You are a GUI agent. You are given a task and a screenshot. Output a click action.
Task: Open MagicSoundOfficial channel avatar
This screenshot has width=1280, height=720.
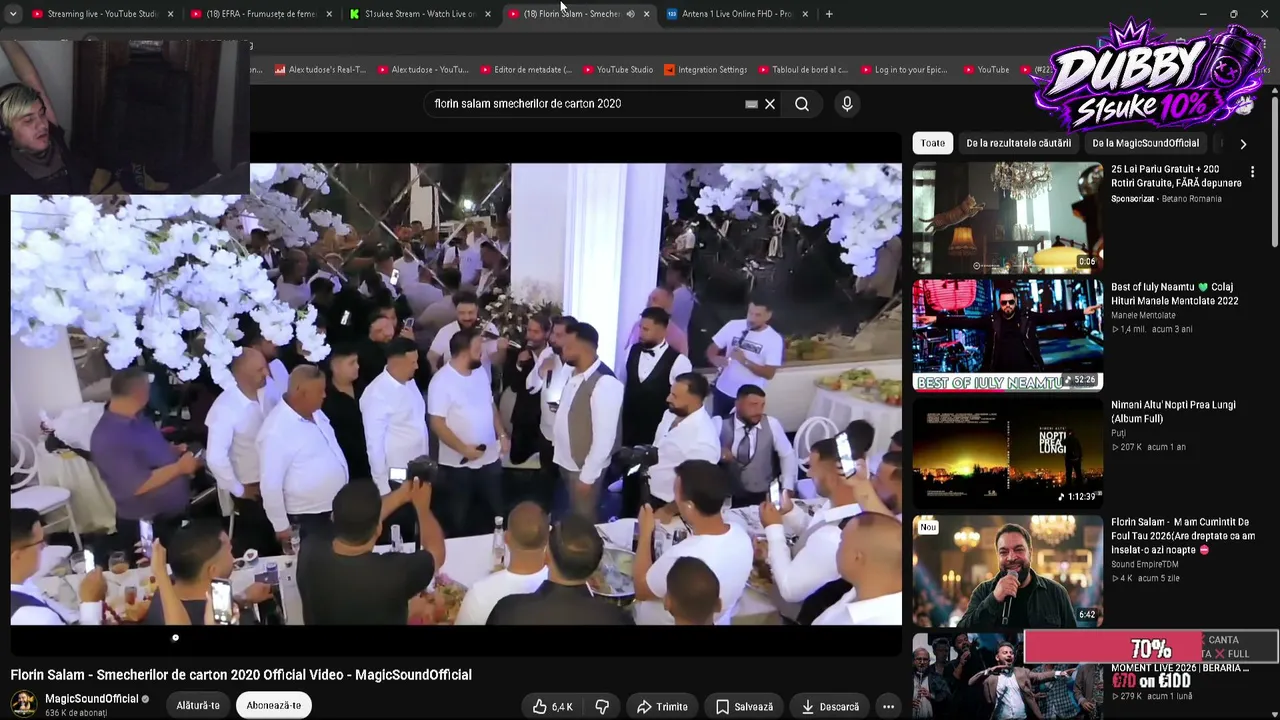[24, 703]
